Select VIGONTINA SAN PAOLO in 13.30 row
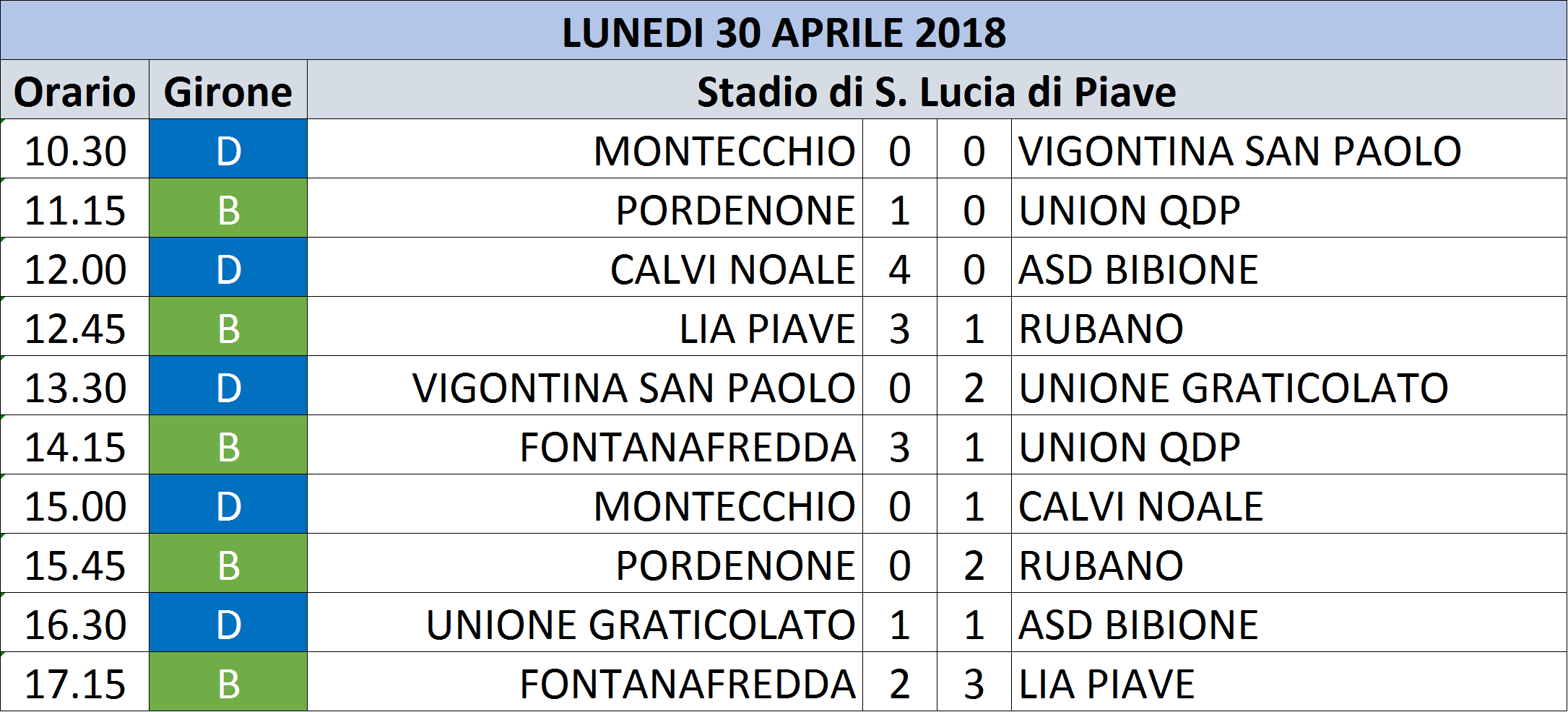 (585, 386)
